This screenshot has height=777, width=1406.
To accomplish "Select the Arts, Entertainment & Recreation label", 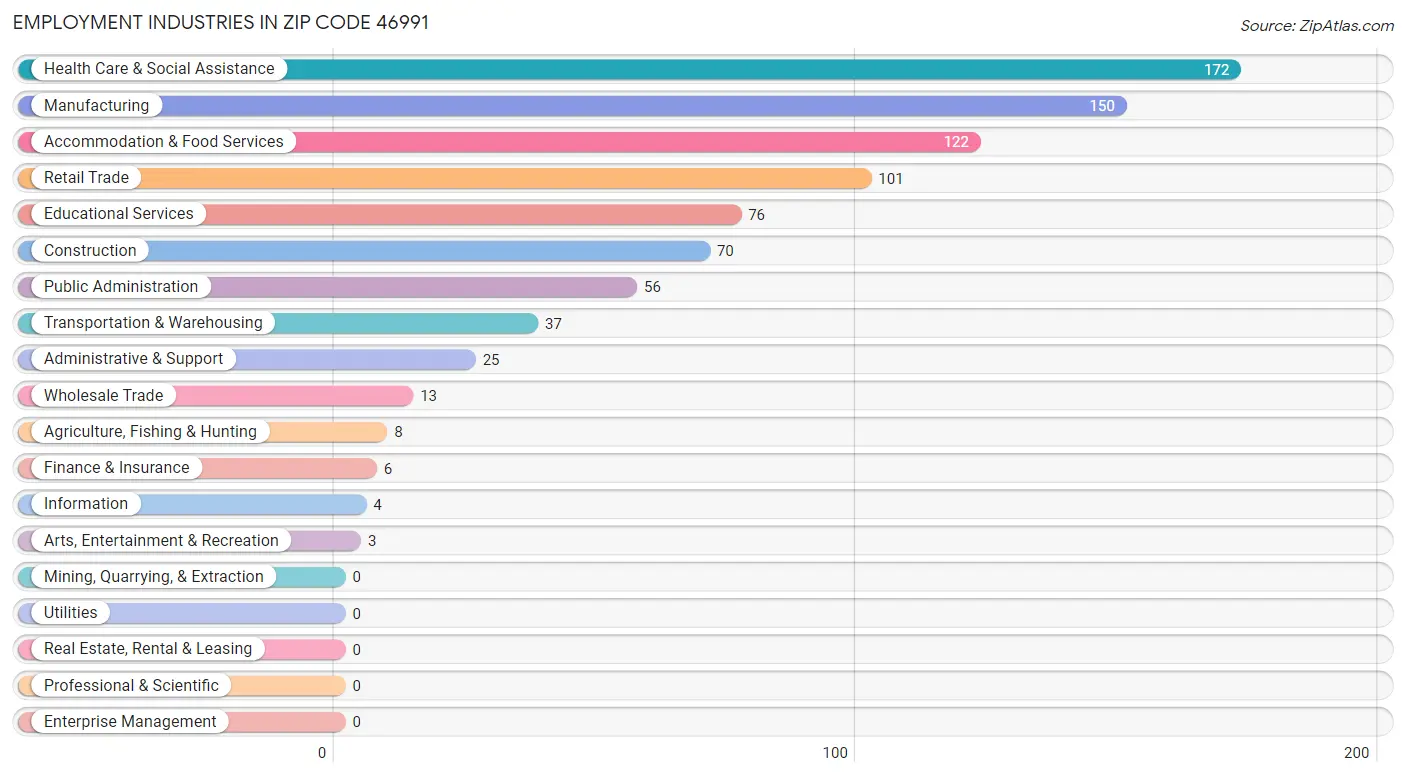I will point(161,540).
